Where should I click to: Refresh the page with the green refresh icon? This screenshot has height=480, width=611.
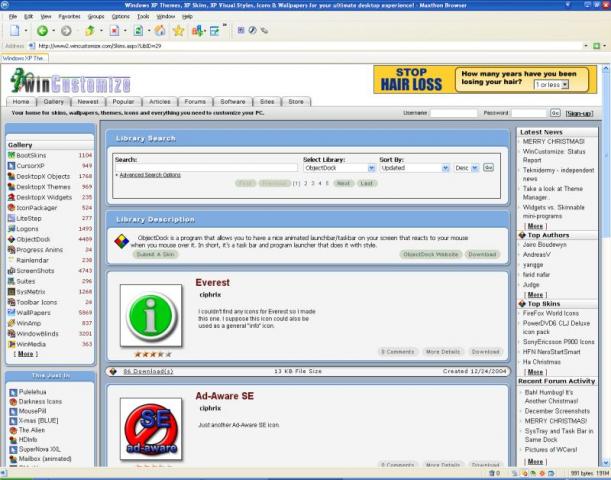tap(138, 30)
